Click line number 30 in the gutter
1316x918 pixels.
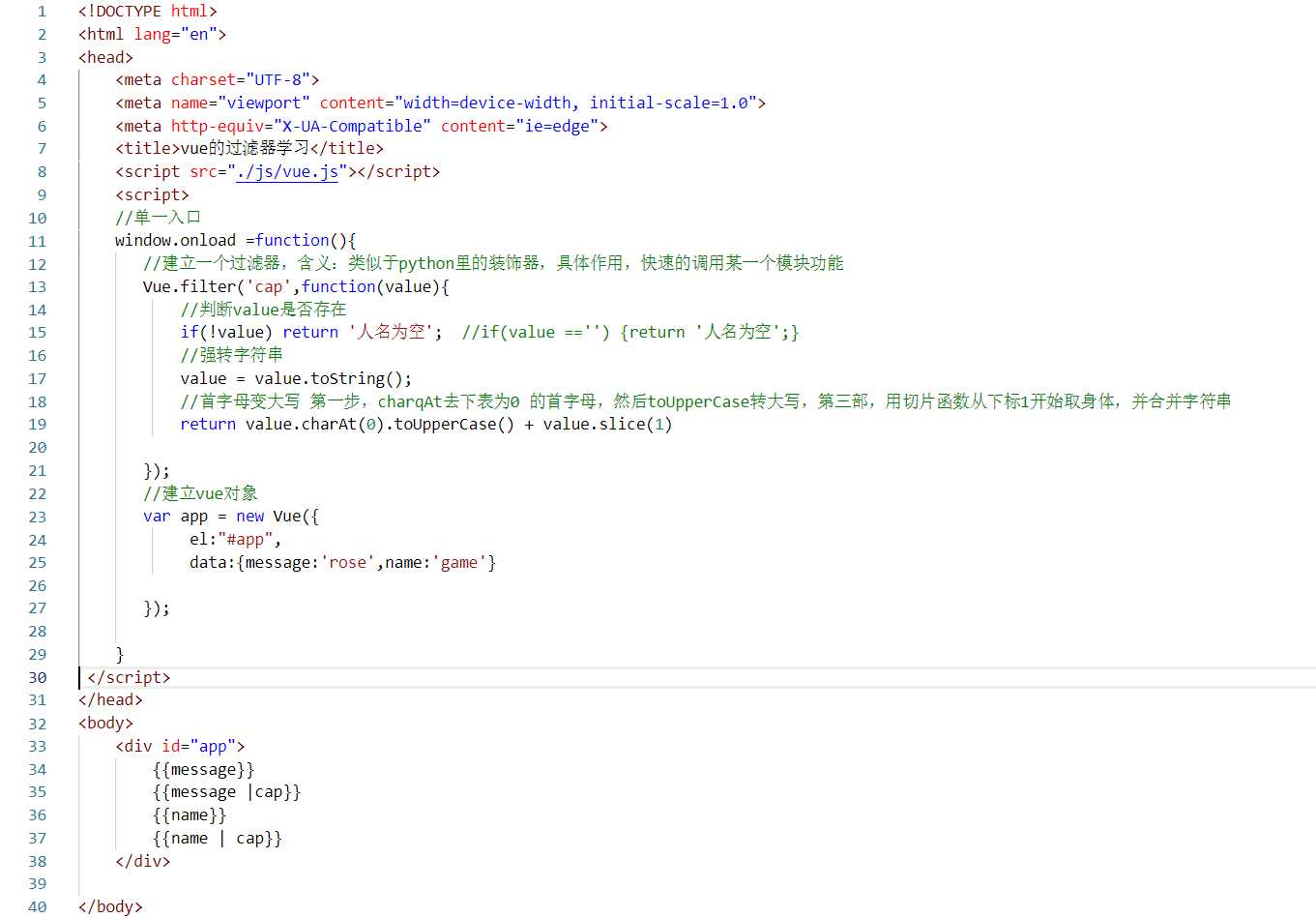pyautogui.click(x=38, y=677)
